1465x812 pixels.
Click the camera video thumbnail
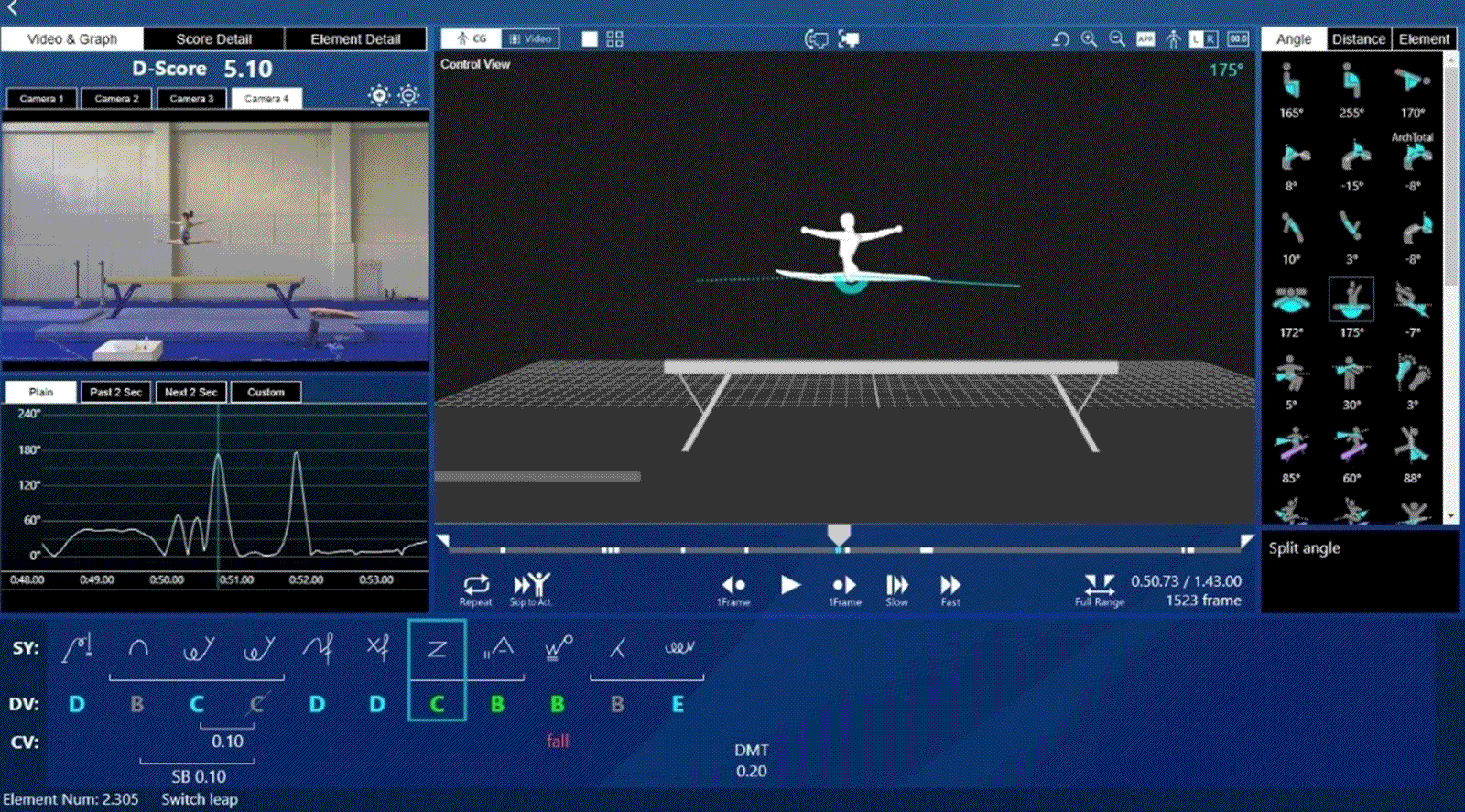click(215, 242)
